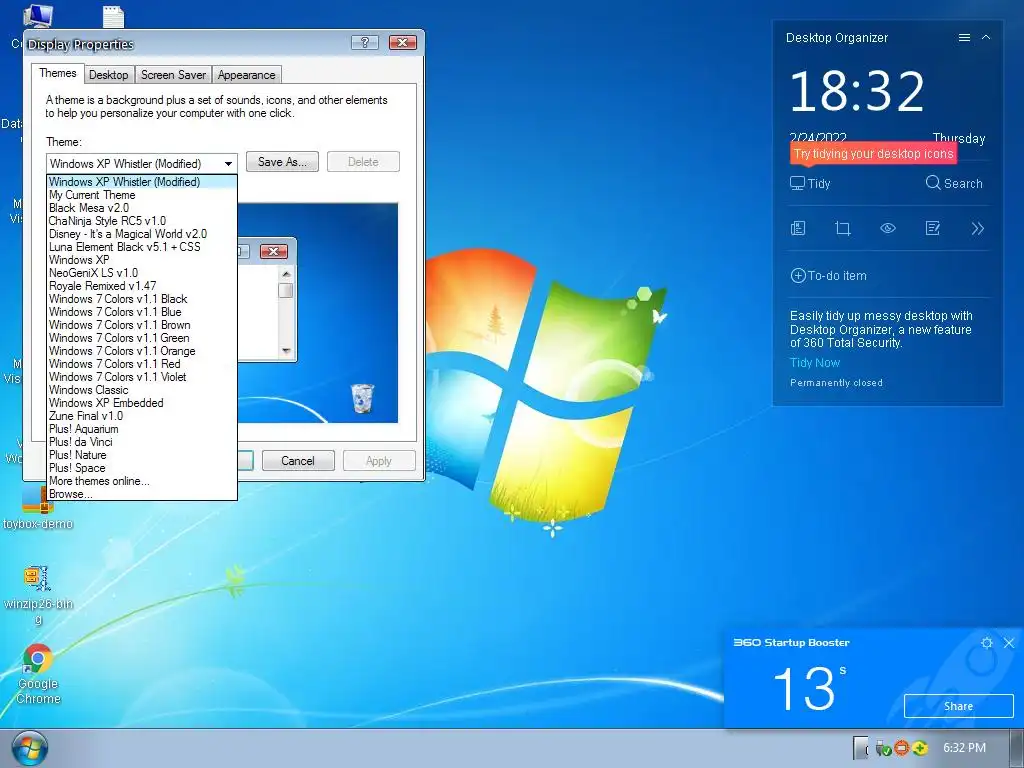Image resolution: width=1024 pixels, height=768 pixels.
Task: Choose the Windows Classic theme
Action: (x=142, y=390)
